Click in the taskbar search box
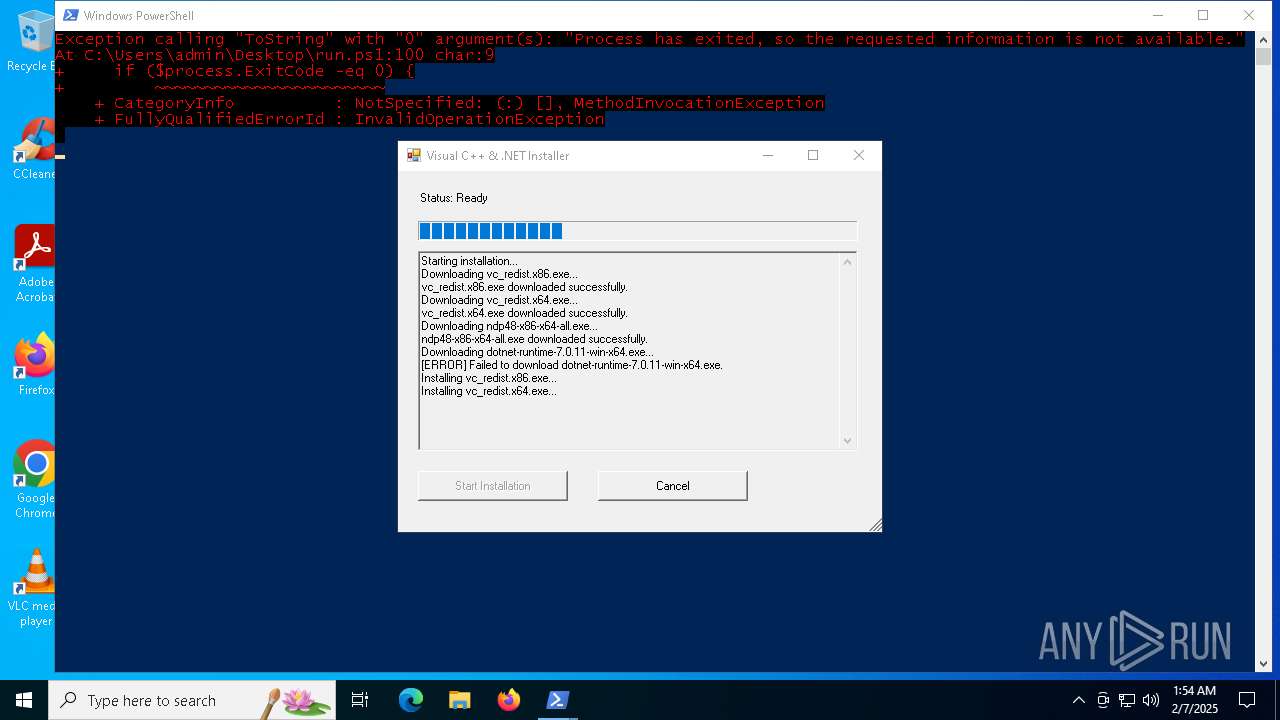Viewport: 1280px width, 720px height. (x=192, y=700)
